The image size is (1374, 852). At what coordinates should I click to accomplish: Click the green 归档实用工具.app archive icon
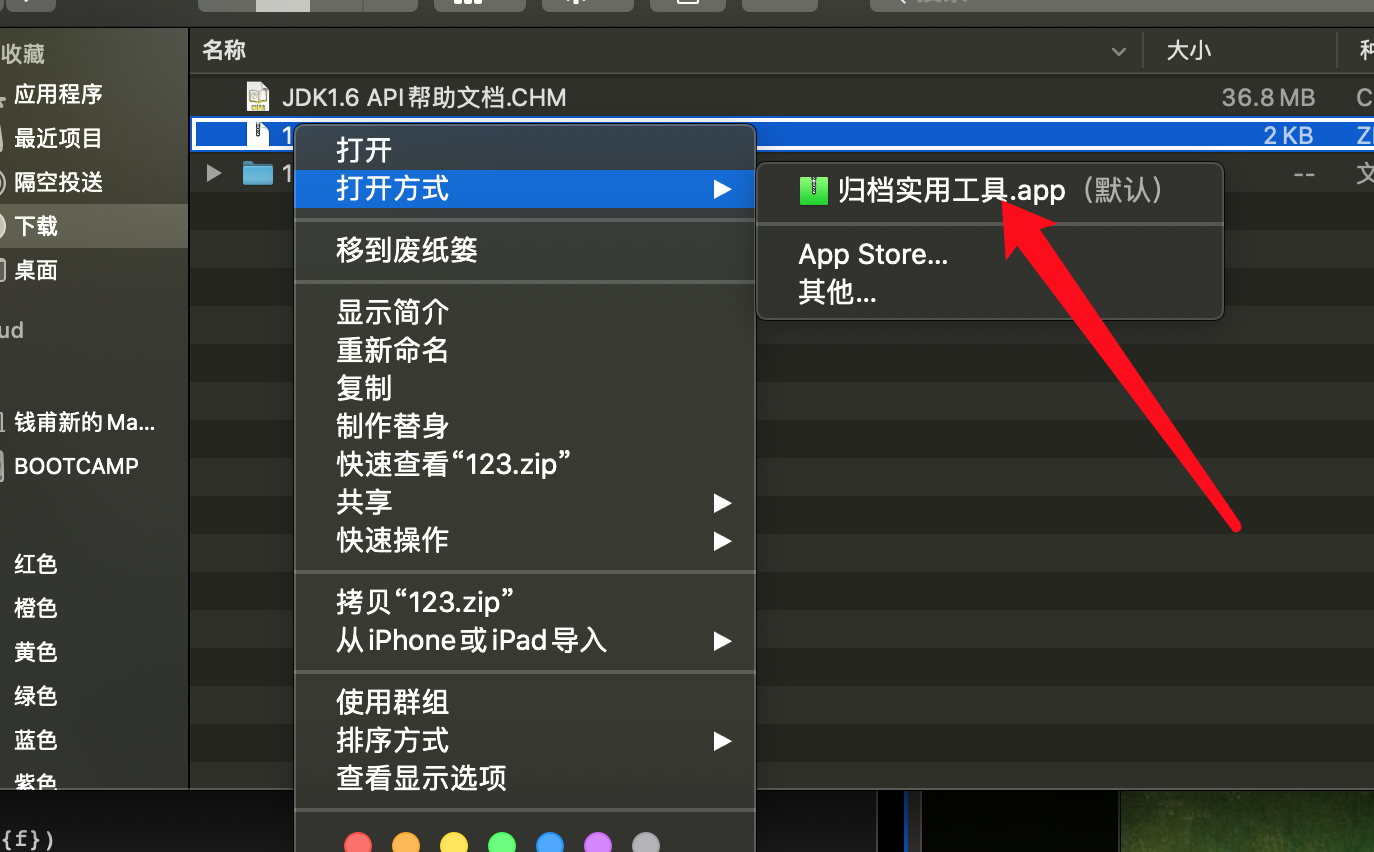(813, 190)
